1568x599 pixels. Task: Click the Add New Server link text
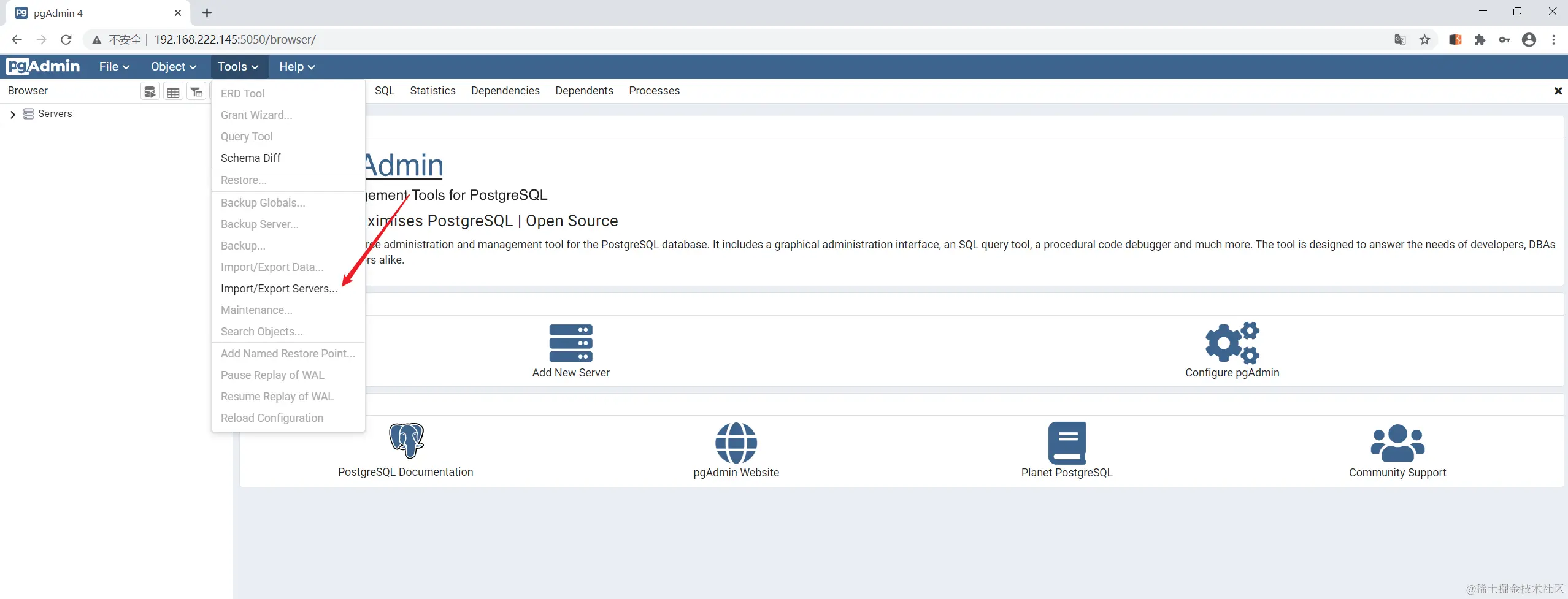[571, 373]
